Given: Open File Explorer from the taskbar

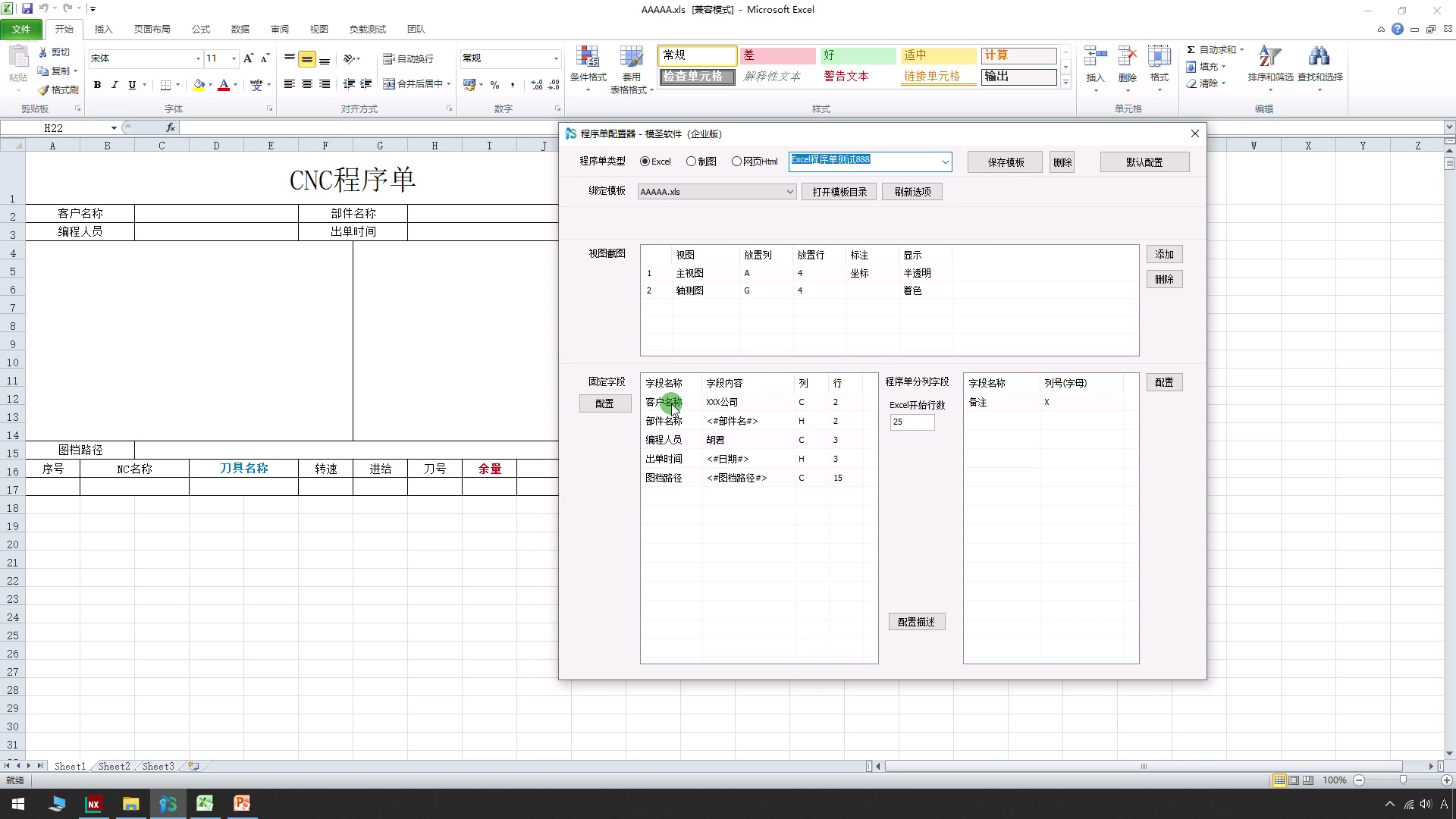Looking at the screenshot, I should [x=130, y=804].
